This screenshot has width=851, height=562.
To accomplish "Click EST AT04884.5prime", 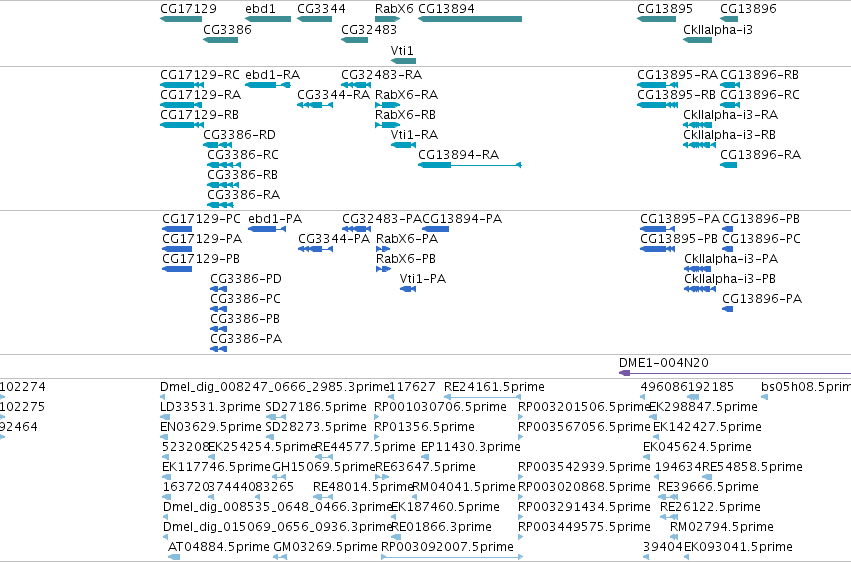I will click(x=174, y=557).
